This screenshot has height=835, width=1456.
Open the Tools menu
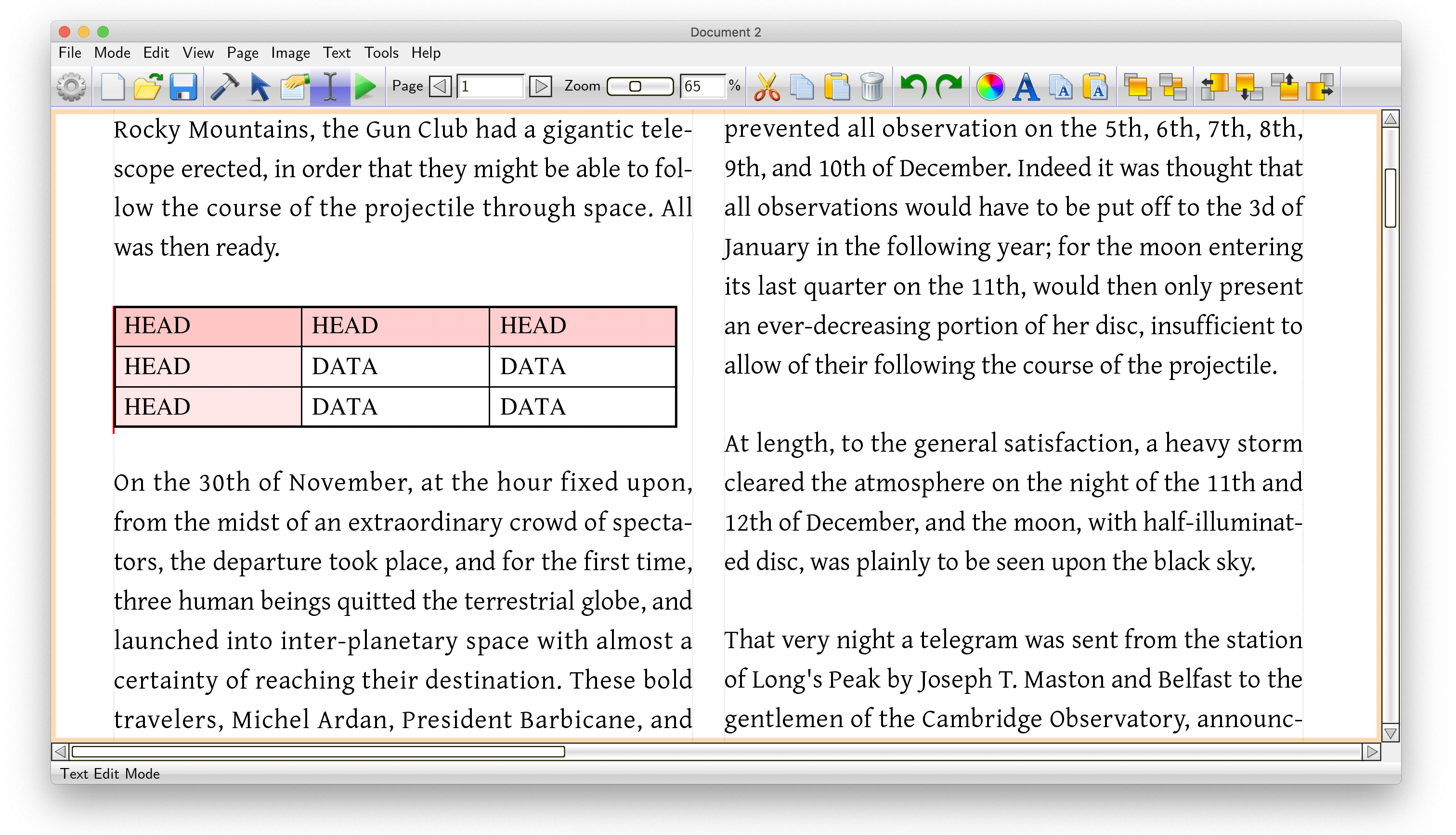[381, 53]
